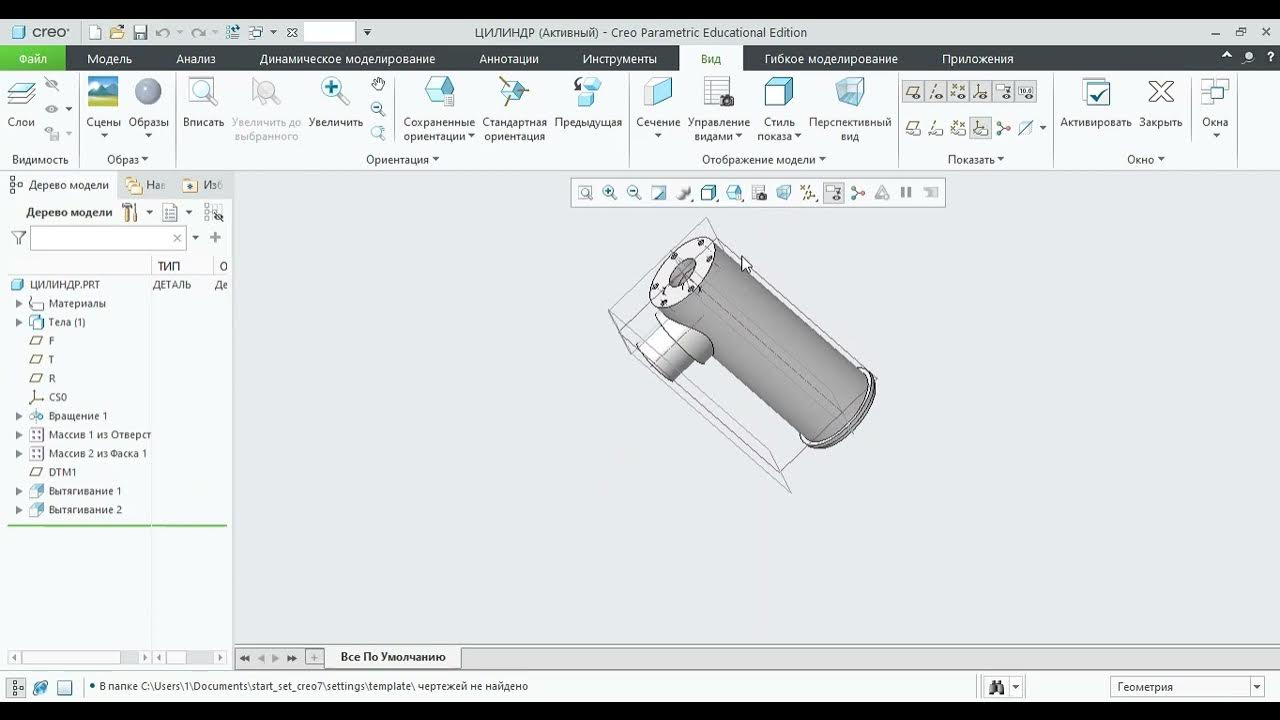Open Сохраненные ориентации dropdown

[439, 129]
